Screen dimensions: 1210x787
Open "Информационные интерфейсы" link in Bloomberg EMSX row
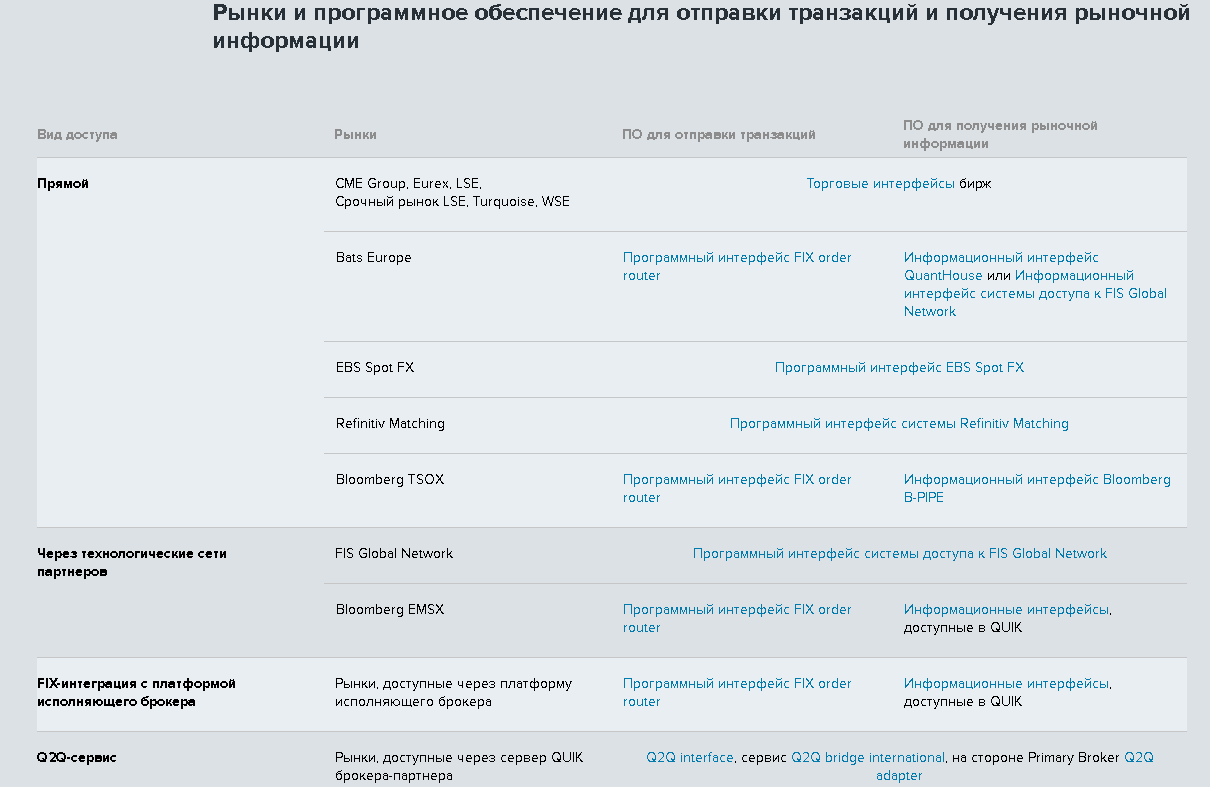point(1006,610)
